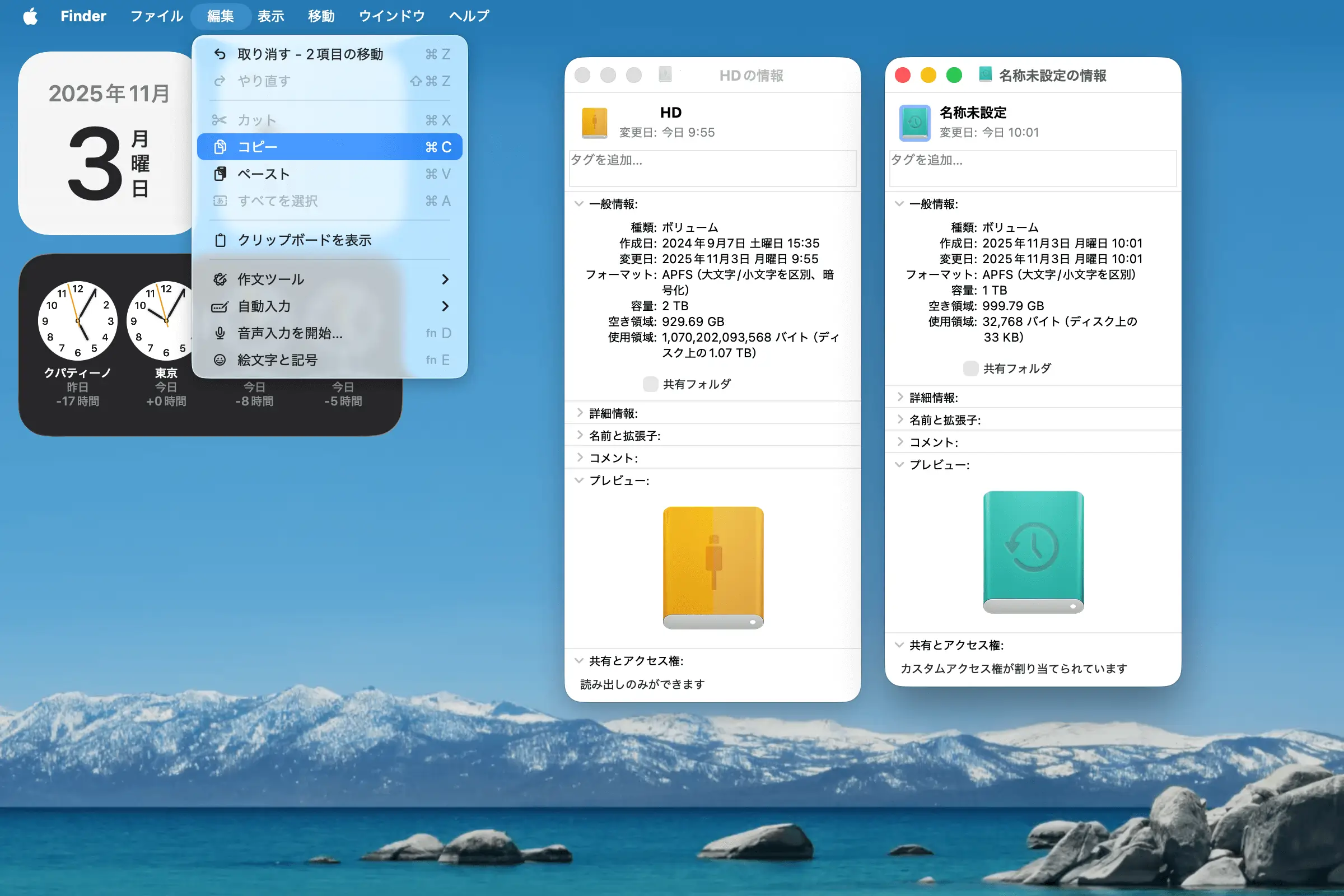
Task: Toggle 共有フォルダ checkbox in 名称未設定 window
Action: tap(970, 368)
